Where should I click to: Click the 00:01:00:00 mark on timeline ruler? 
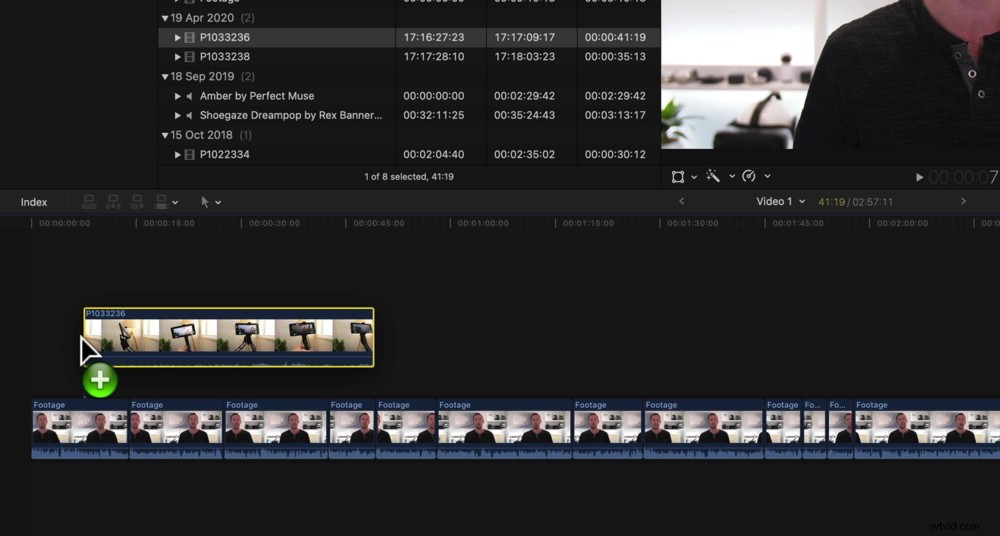[483, 224]
